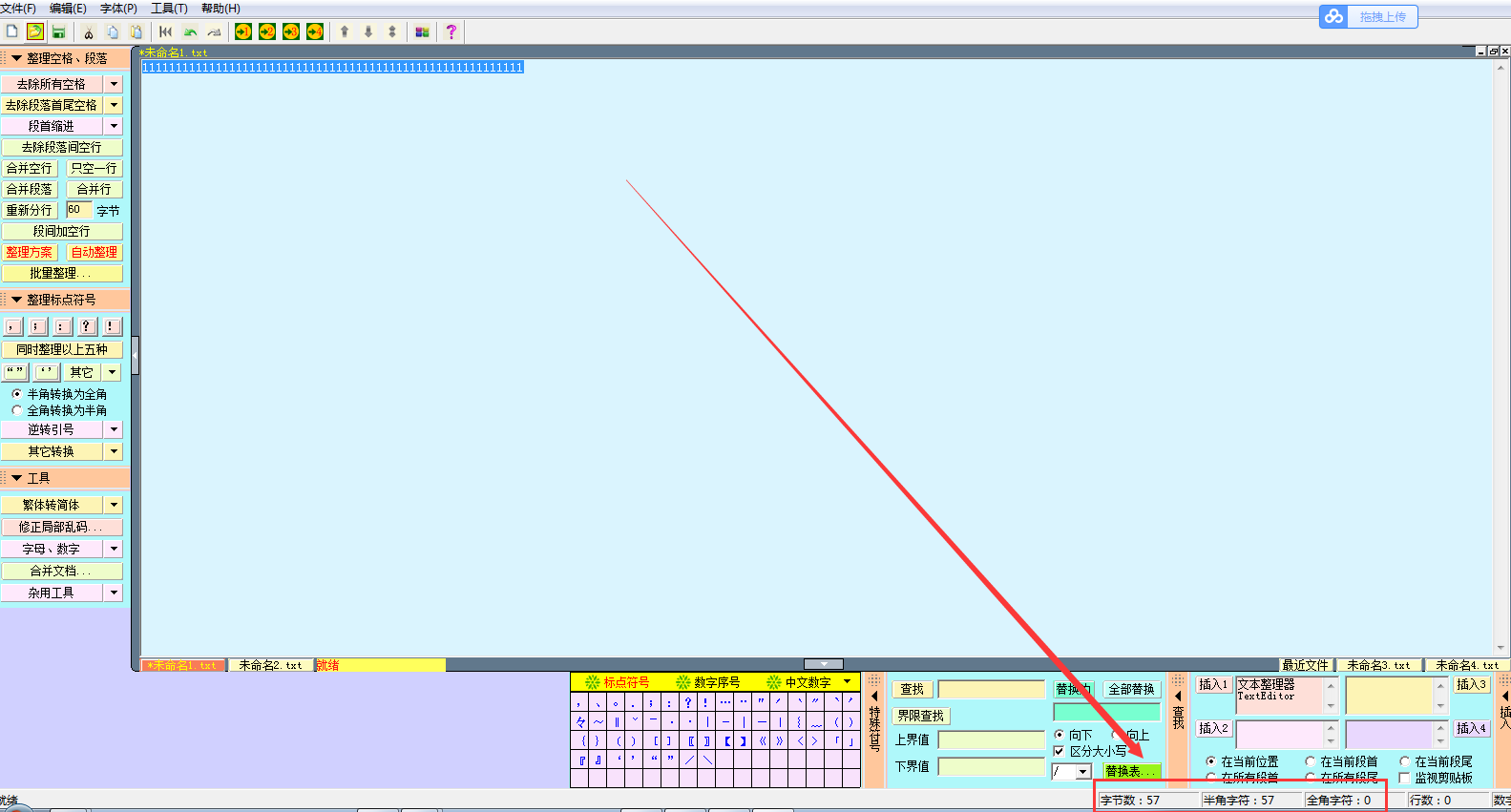1511x812 pixels.
Task: Collapse the 整理标点符号 section
Action: [16, 300]
